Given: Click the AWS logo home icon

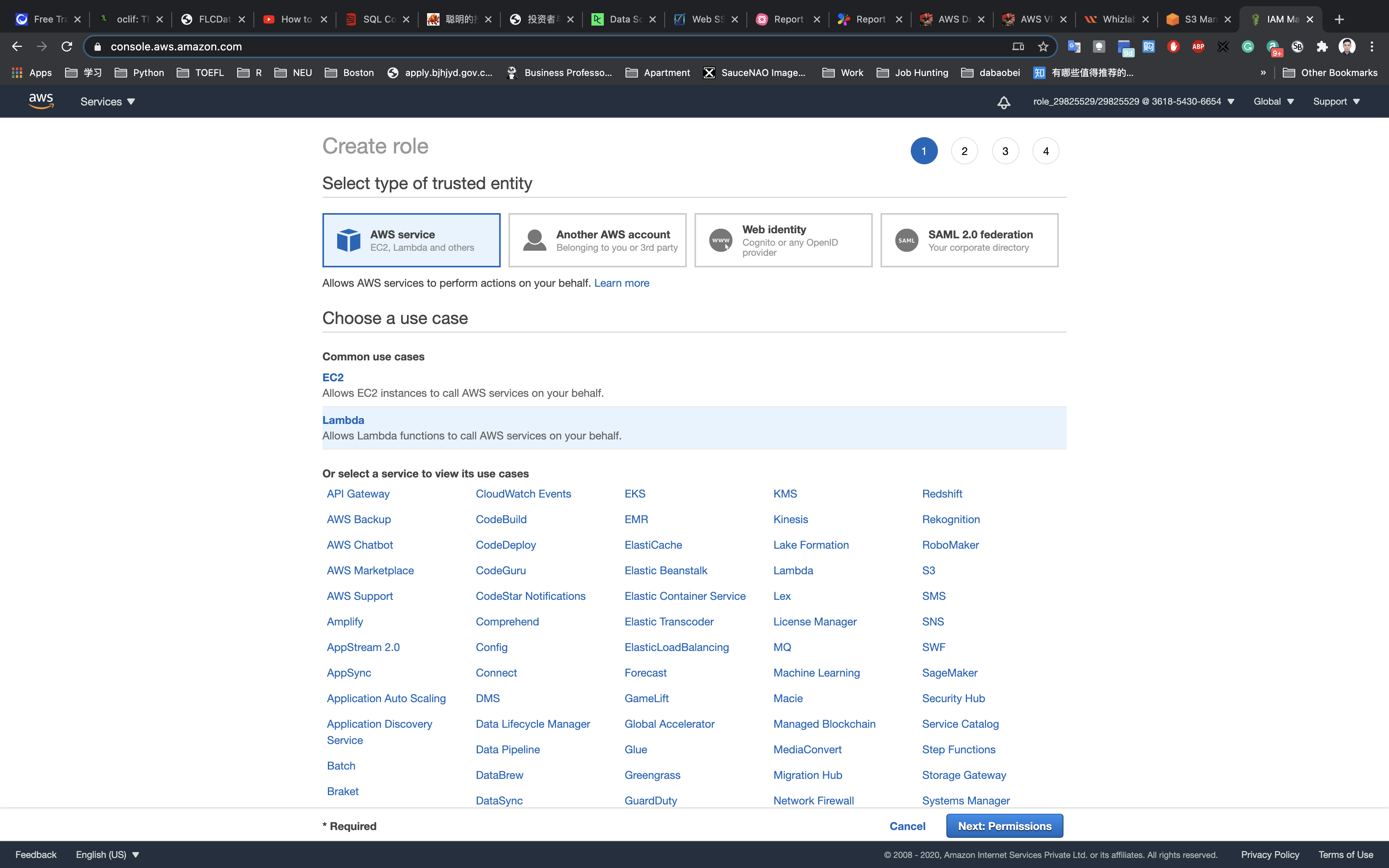Looking at the screenshot, I should (x=41, y=101).
